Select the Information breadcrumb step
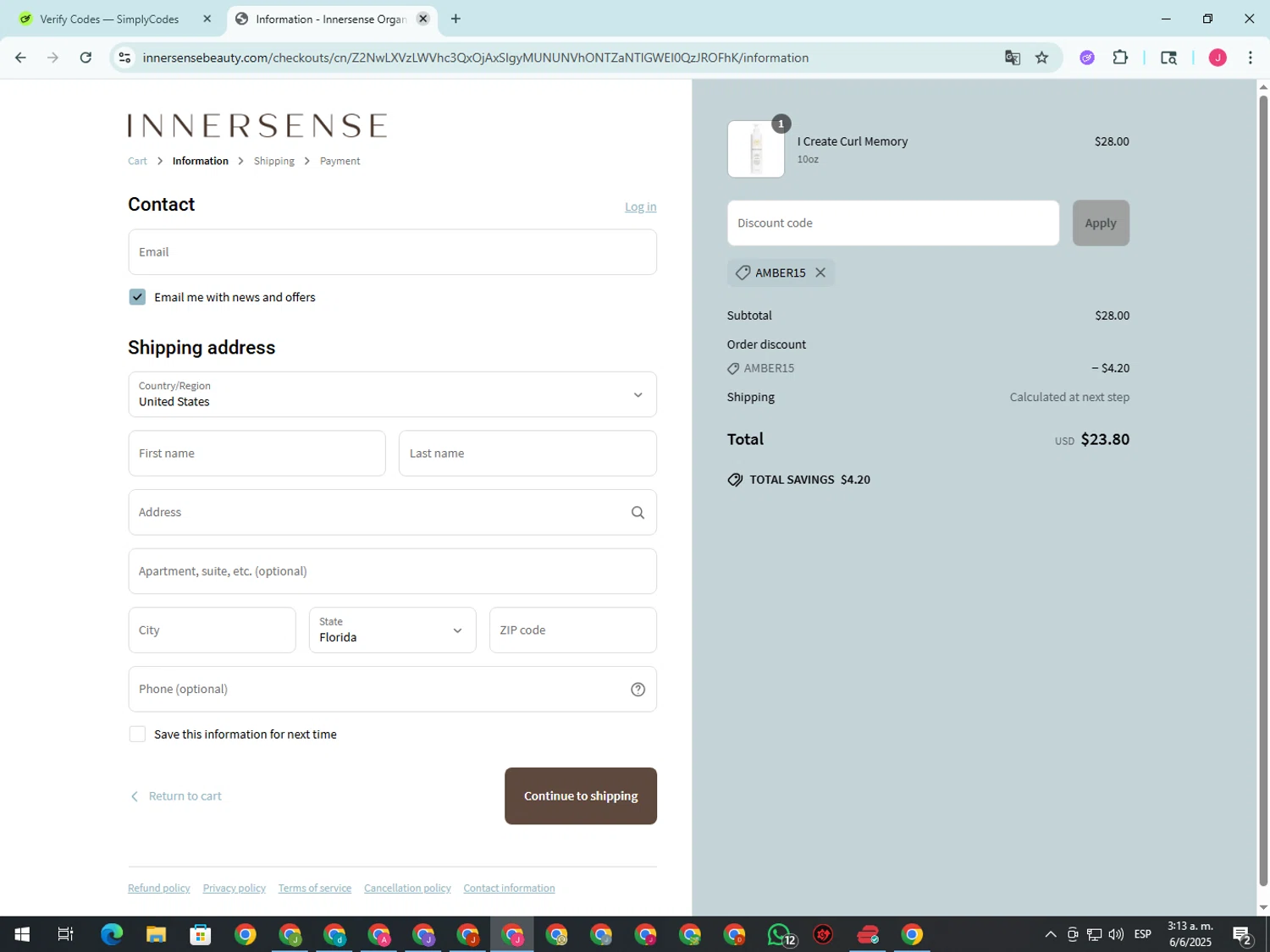1270x952 pixels. pyautogui.click(x=200, y=161)
